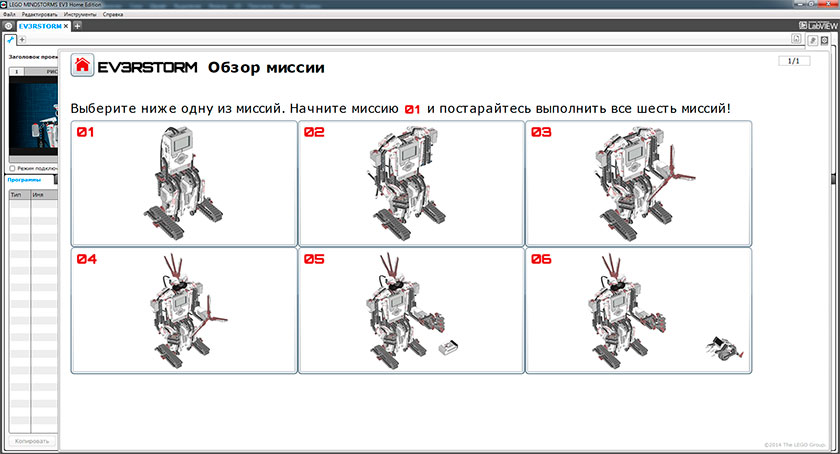840x454 pixels.
Task: Click the 1/1 page indicator field
Action: click(x=794, y=61)
